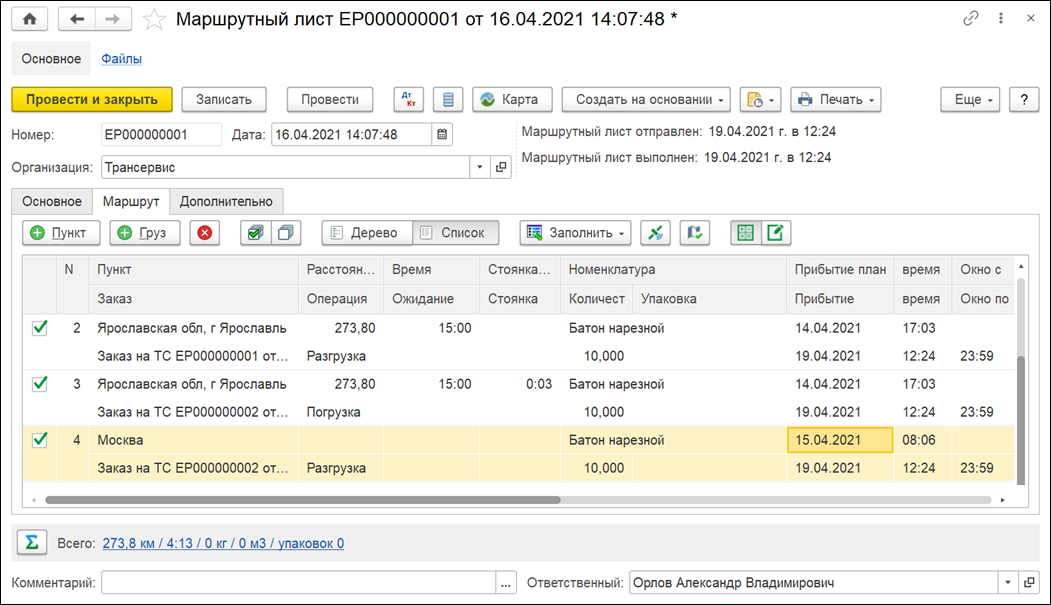Expand the Создать на основании dropdown
This screenshot has width=1051, height=605.
(645, 99)
